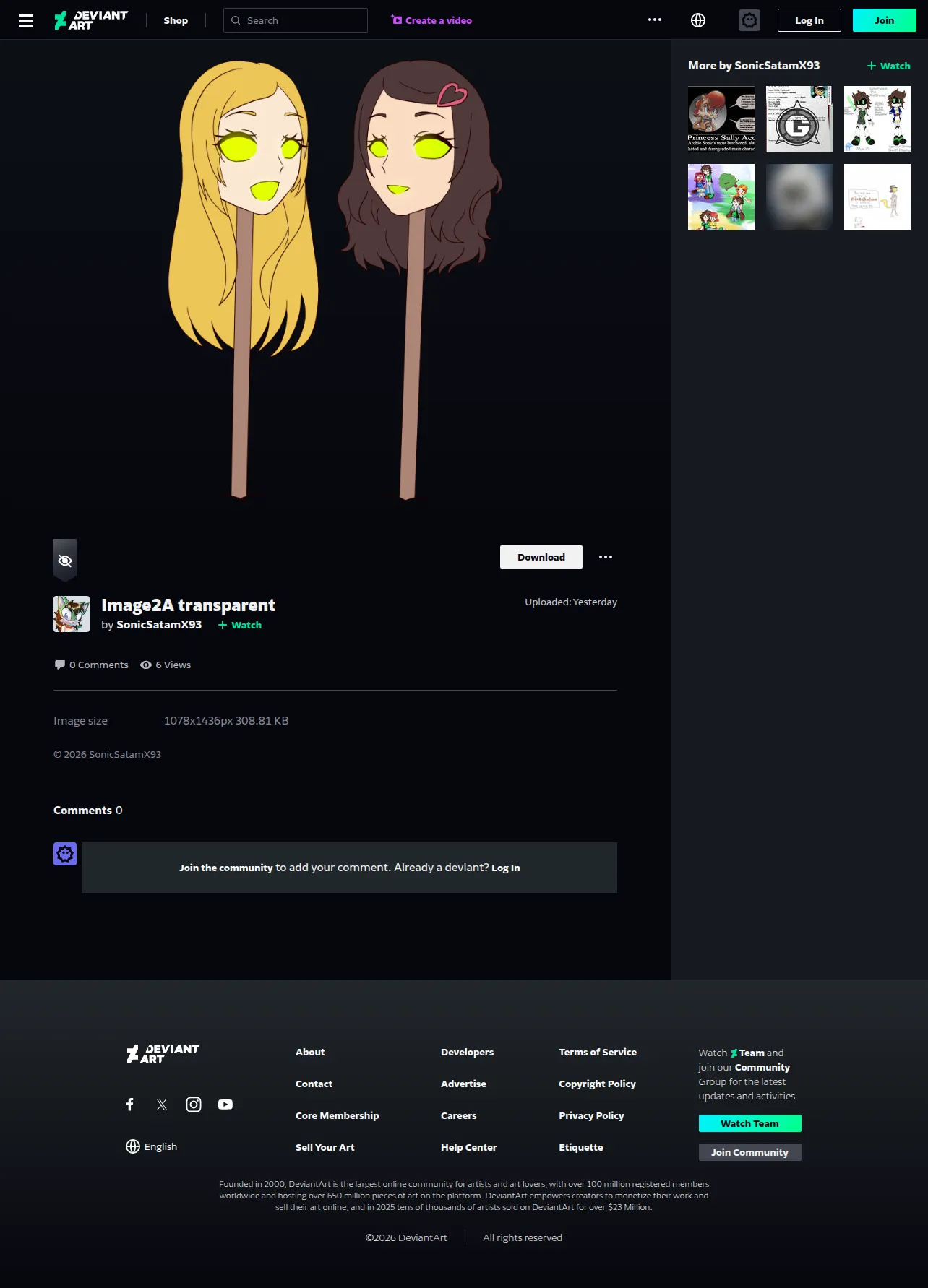Click the Create a video link
The image size is (928, 1288).
coord(431,20)
